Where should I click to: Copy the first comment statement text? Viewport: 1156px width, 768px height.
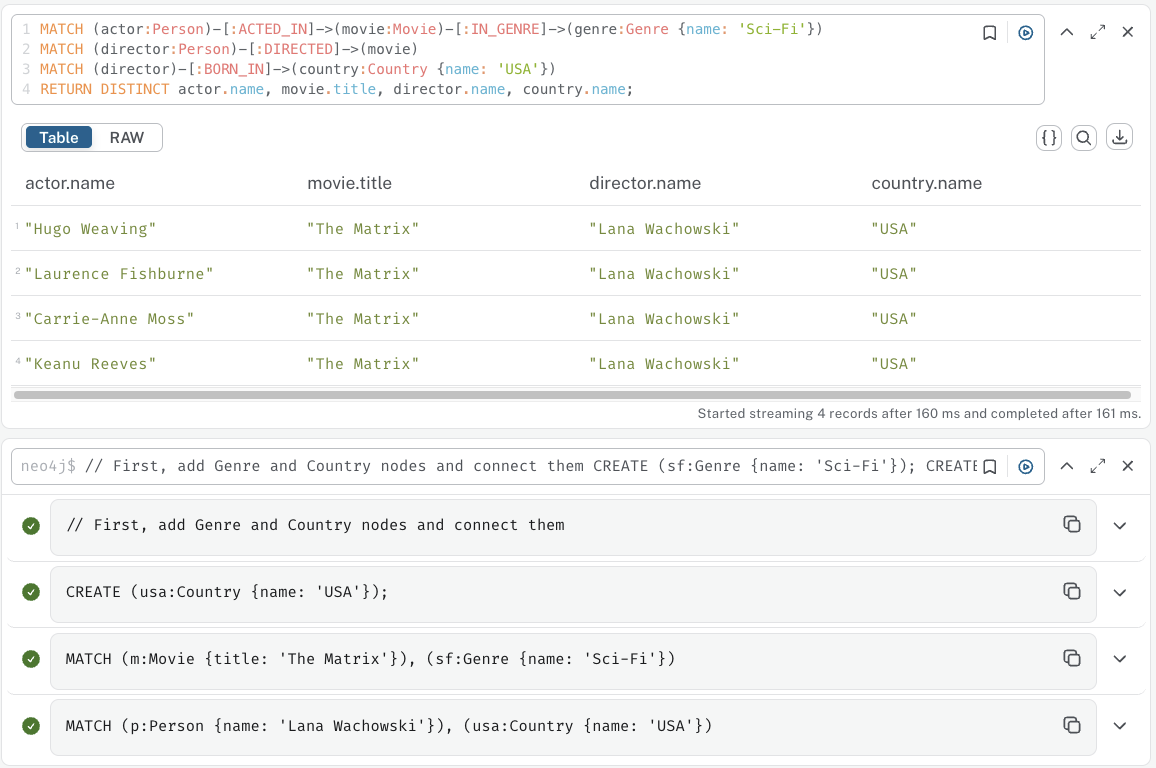(x=1072, y=525)
